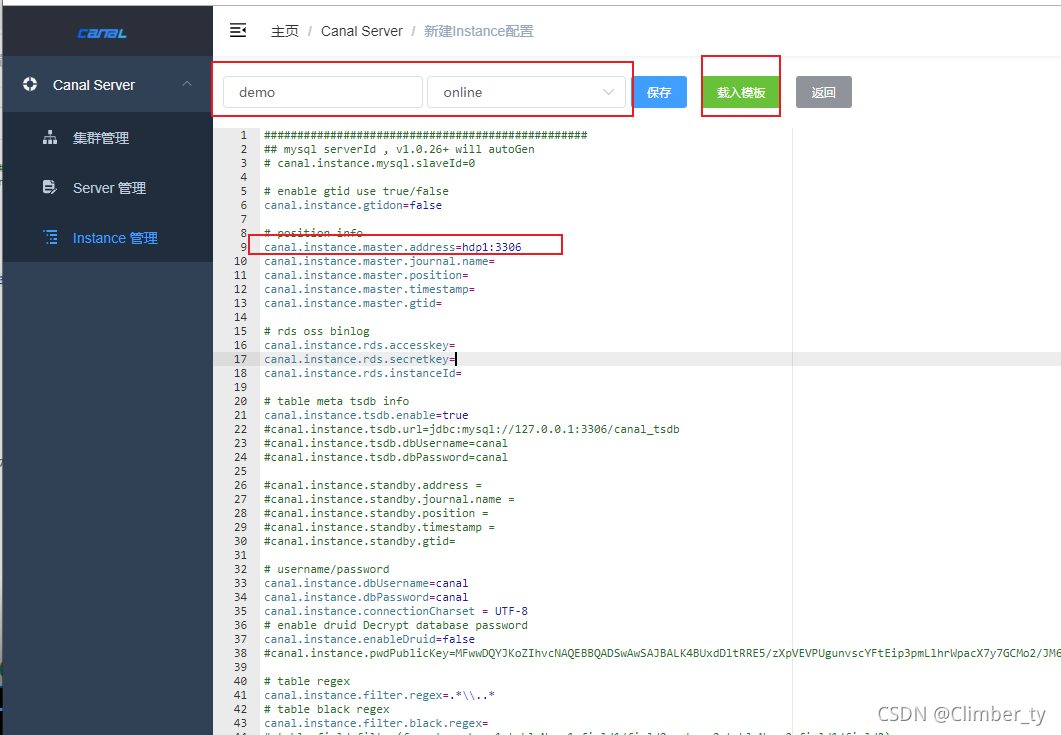Viewport: 1061px width, 735px height.
Task: Click the gray 返回 button
Action: click(823, 92)
